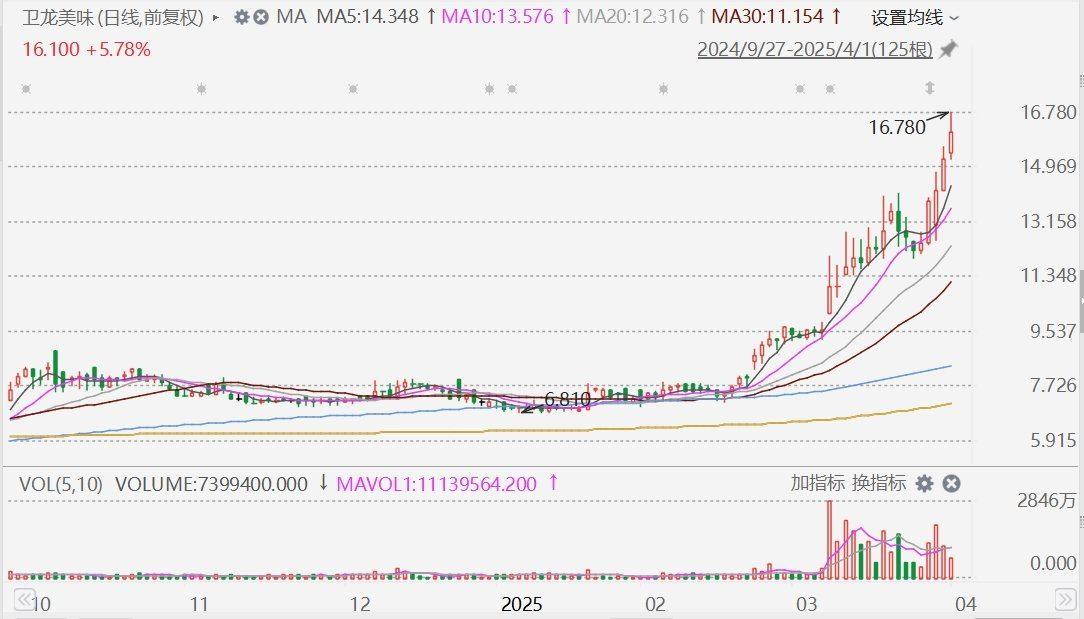Expand the 设置均线 dropdown
Viewport: 1084px width, 619px height.
914,17
